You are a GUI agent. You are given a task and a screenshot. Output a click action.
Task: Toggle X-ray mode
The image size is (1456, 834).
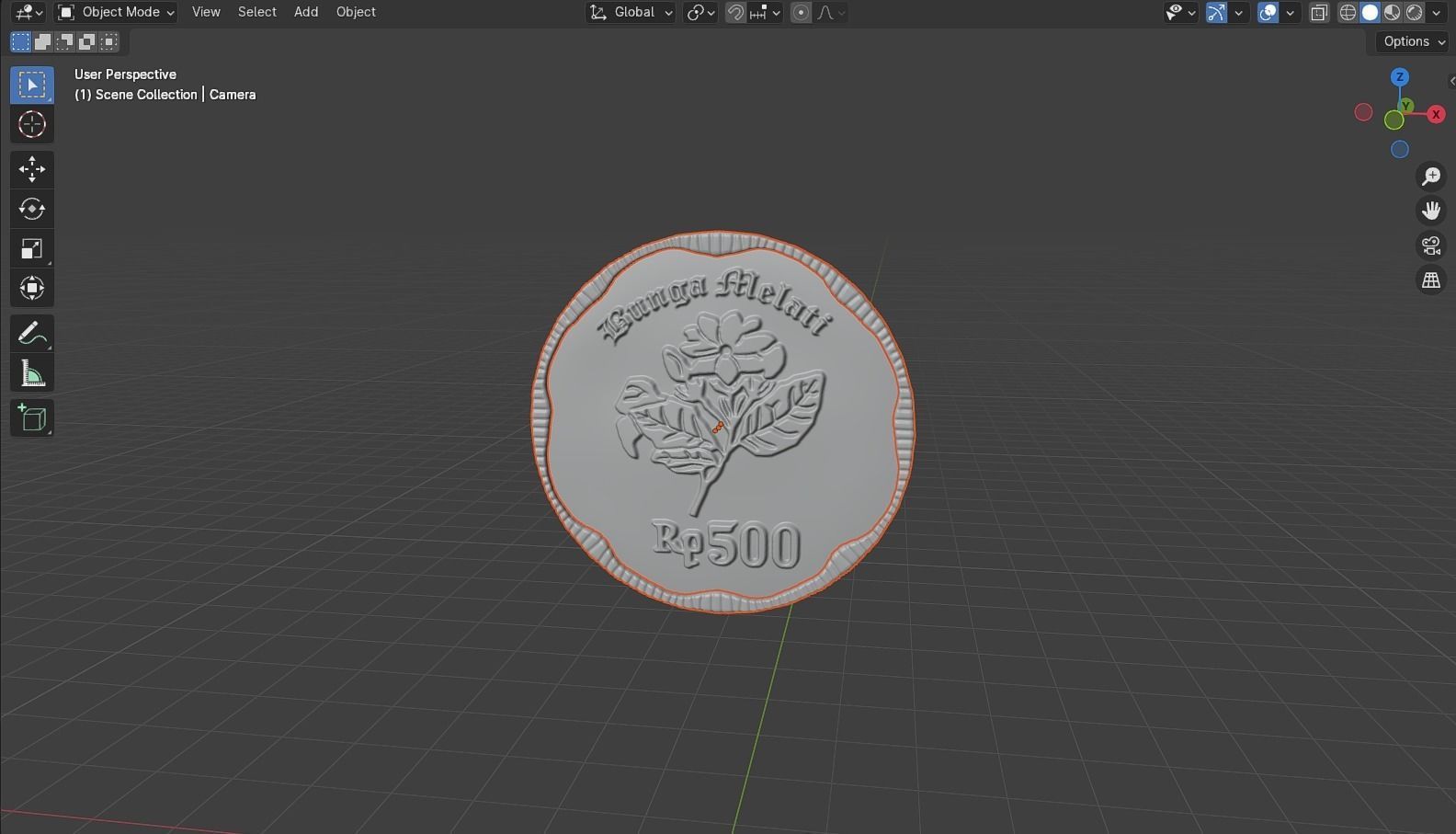pyautogui.click(x=1319, y=12)
